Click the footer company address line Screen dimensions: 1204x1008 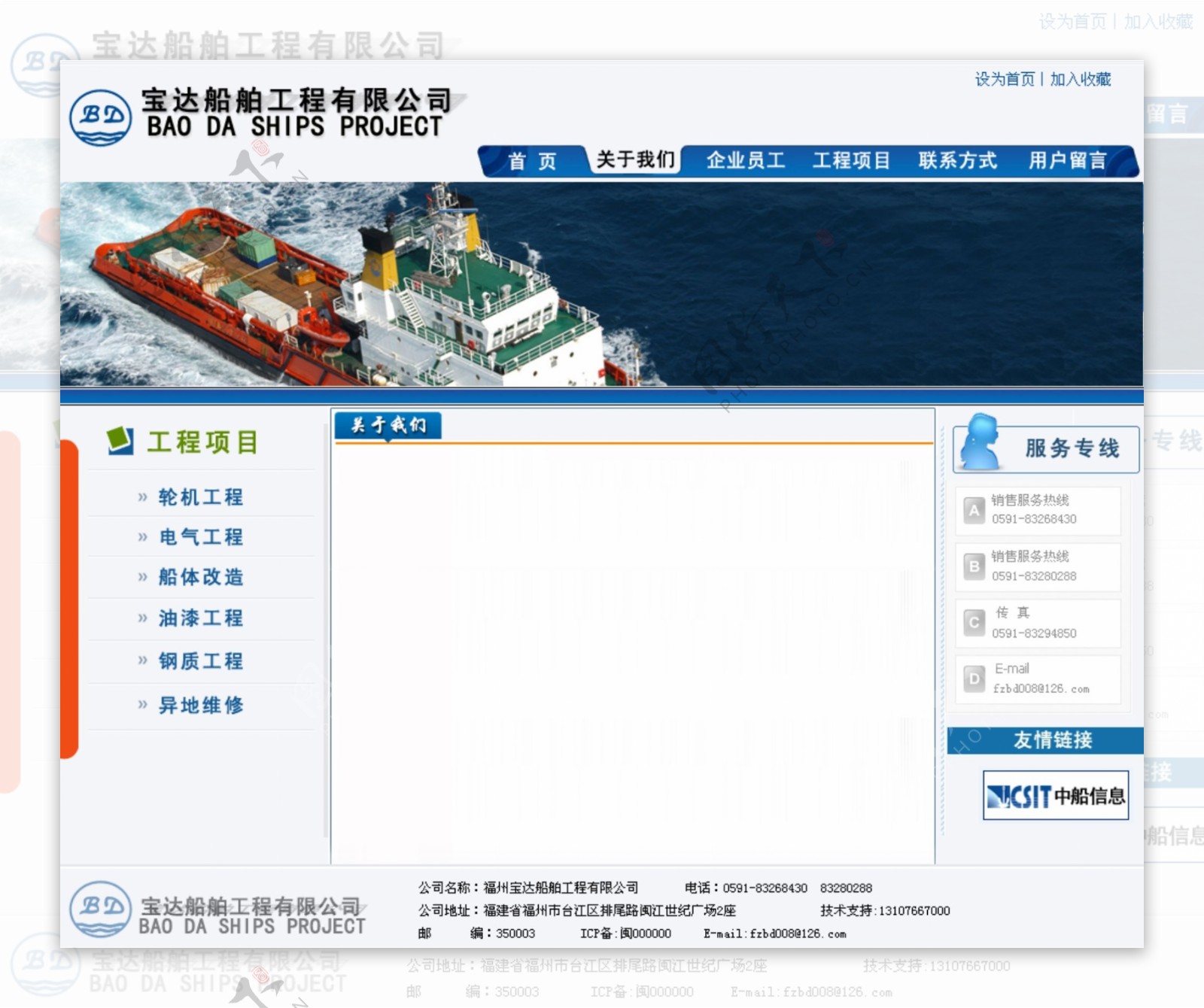(x=577, y=910)
